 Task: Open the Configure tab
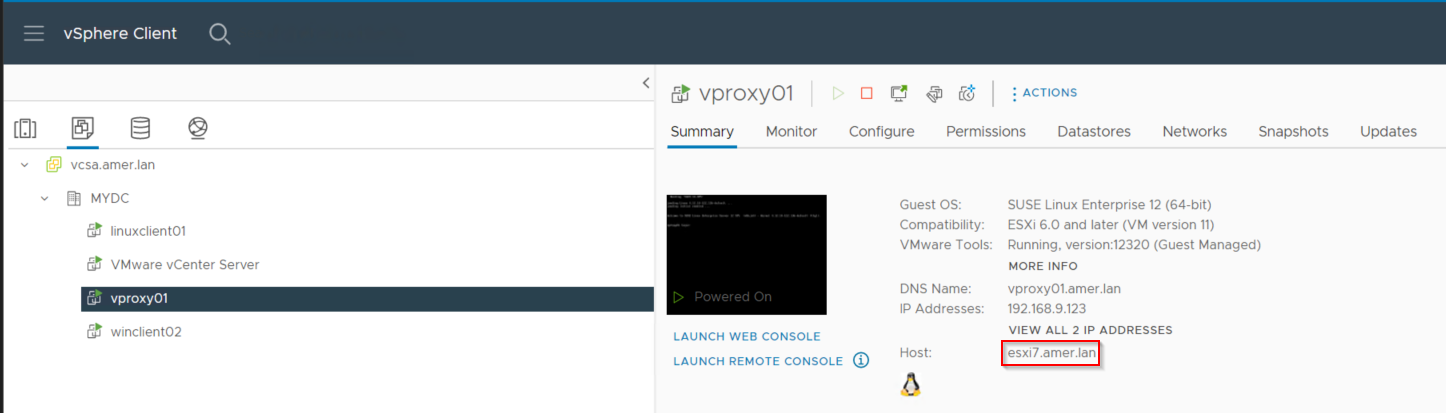882,131
